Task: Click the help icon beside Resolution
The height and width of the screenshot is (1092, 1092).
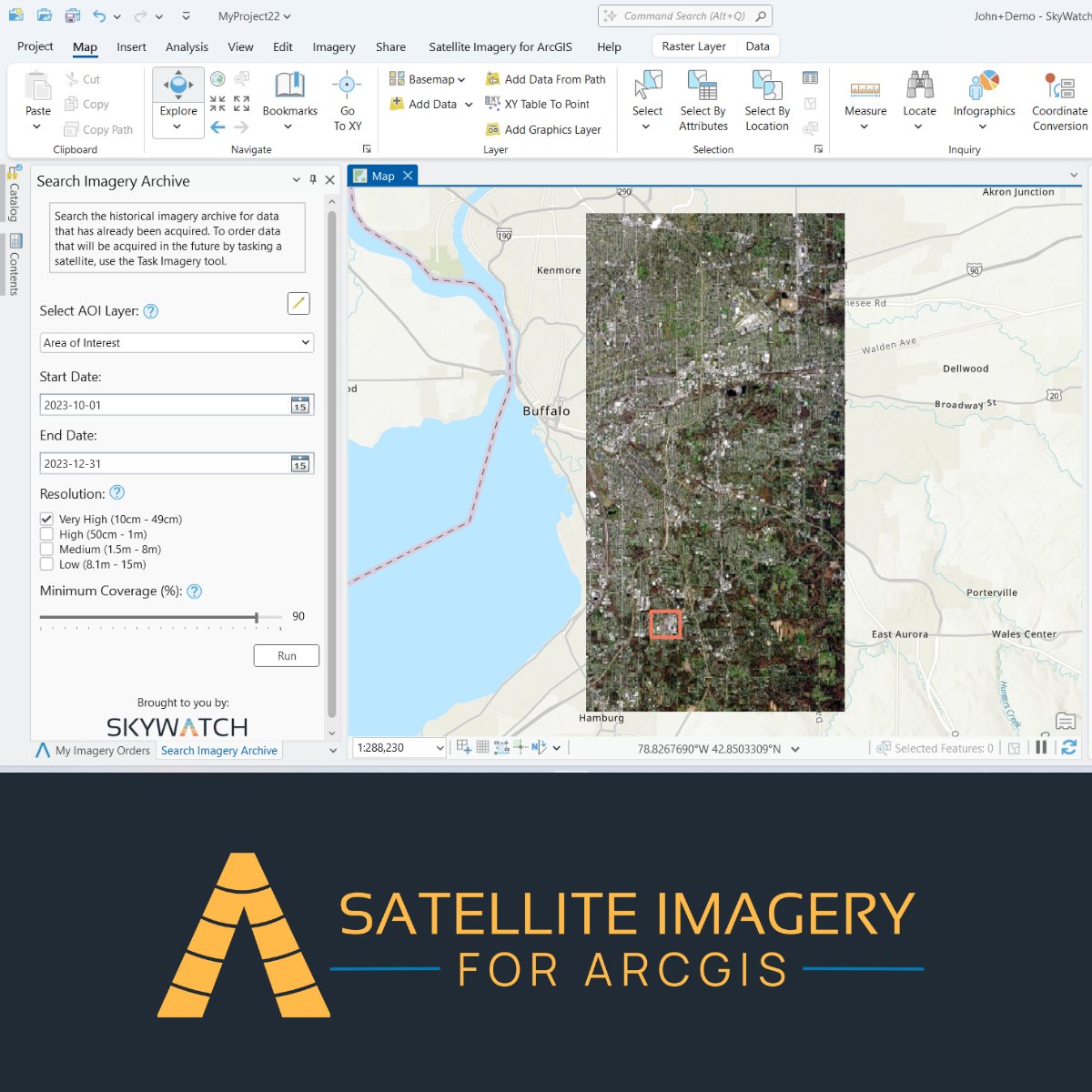Action: click(x=116, y=492)
